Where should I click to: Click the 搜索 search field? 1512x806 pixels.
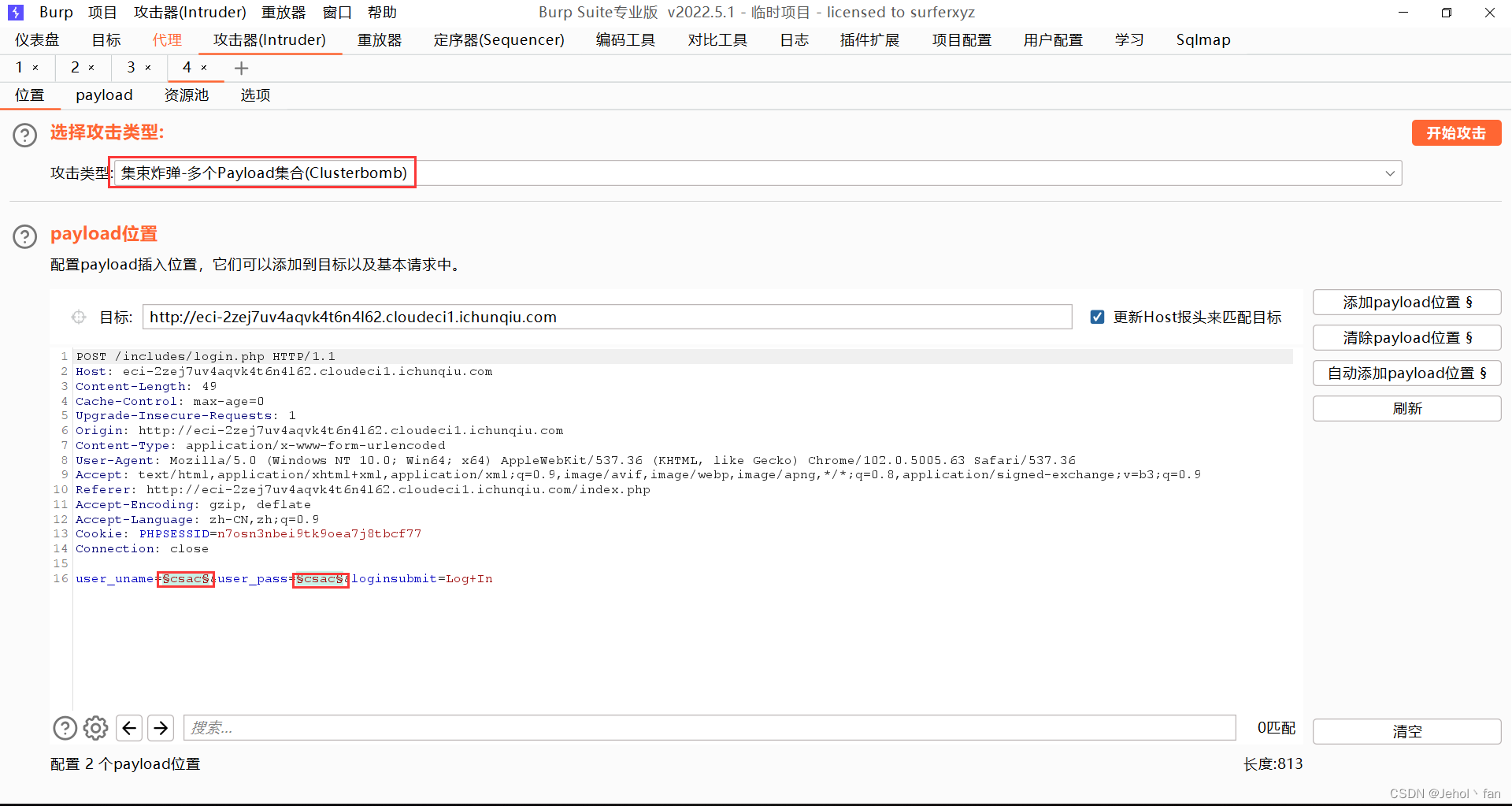(710, 728)
